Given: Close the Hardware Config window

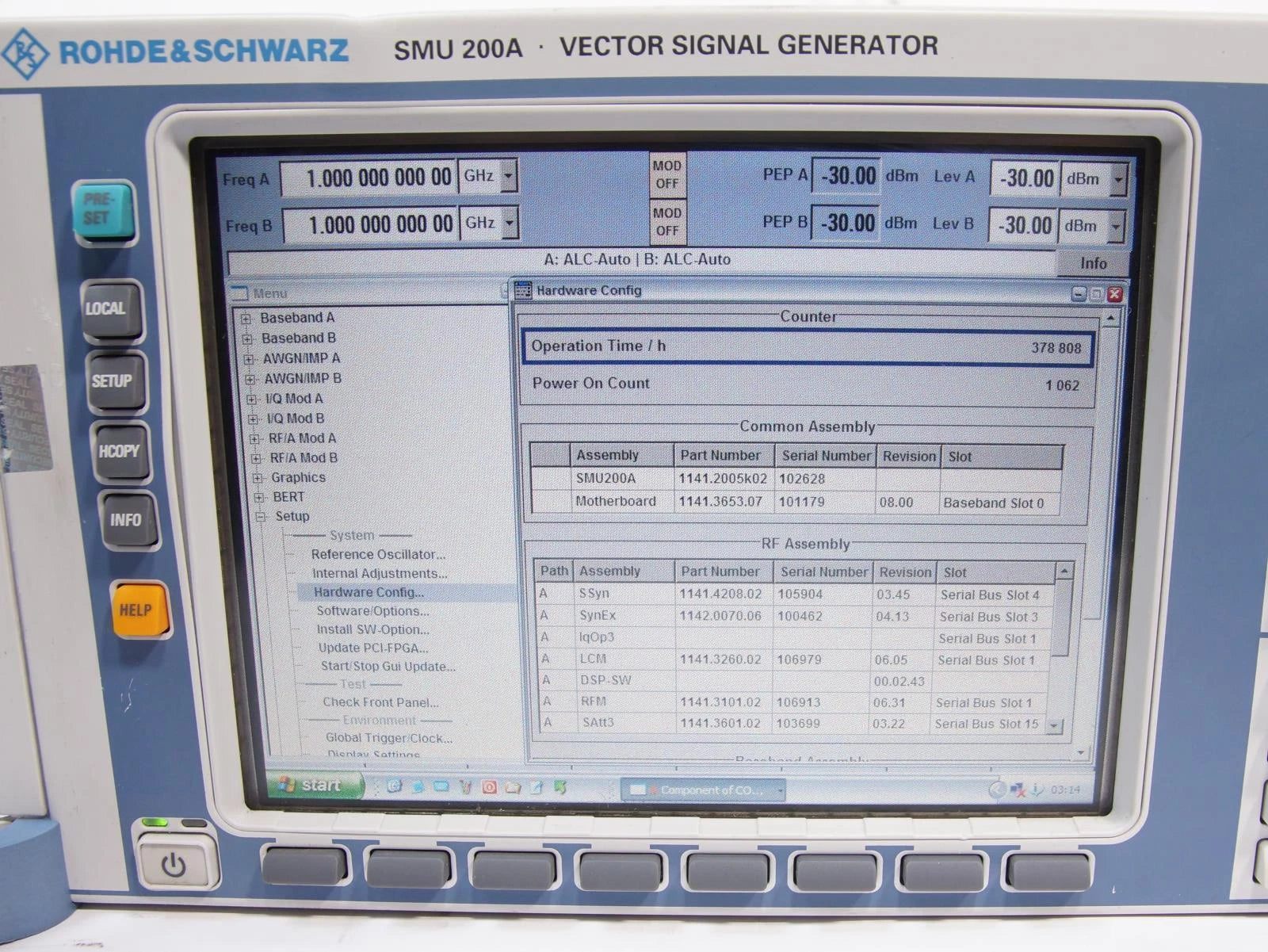Looking at the screenshot, I should pyautogui.click(x=1115, y=294).
